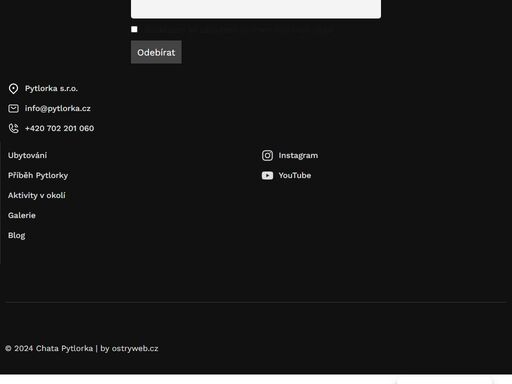Click the Odebírat subscribe button
This screenshot has width=512, height=384.
click(x=156, y=52)
